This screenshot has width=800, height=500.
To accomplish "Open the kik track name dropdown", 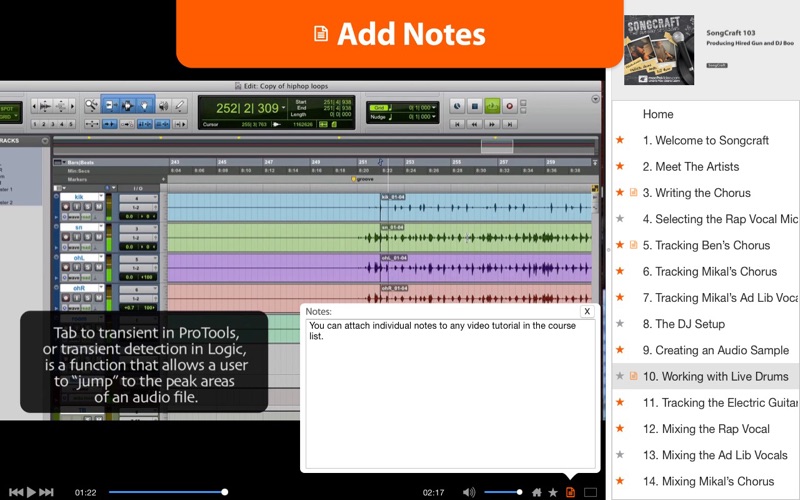I will click(101, 197).
